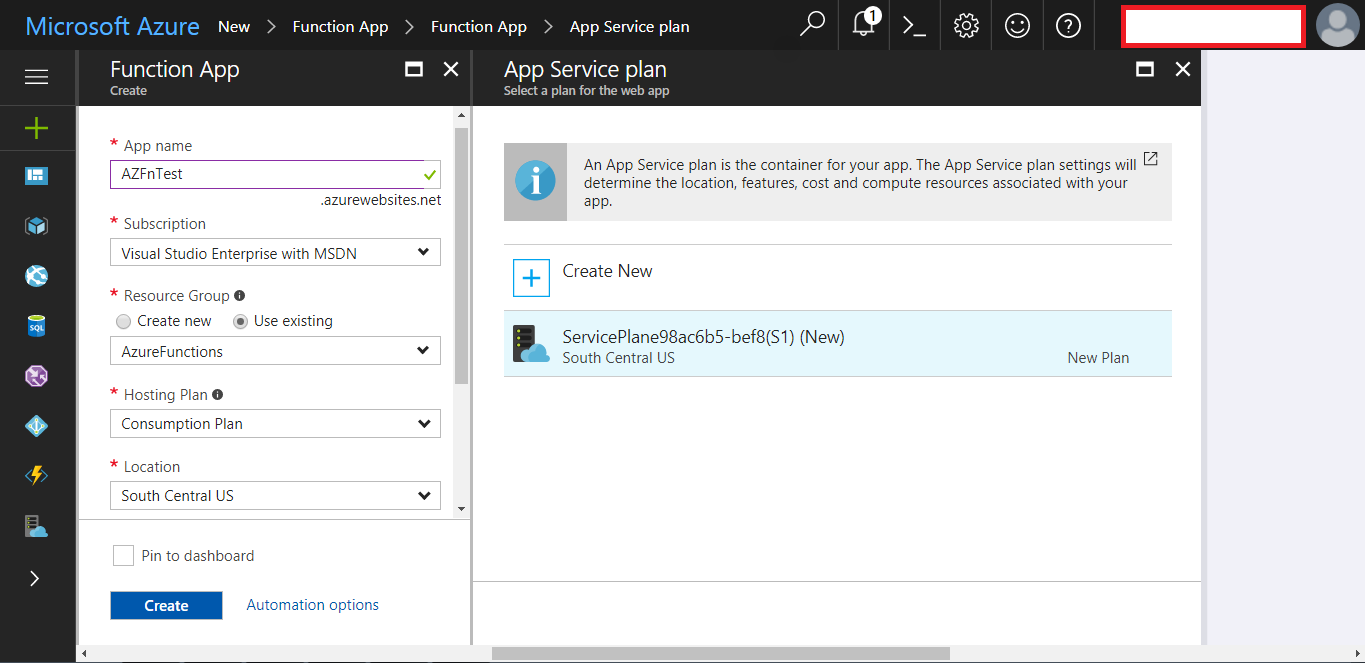Open the AzureFunctions resource group dropdown
Screen dimensions: 1365x663
pyautogui.click(x=275, y=351)
